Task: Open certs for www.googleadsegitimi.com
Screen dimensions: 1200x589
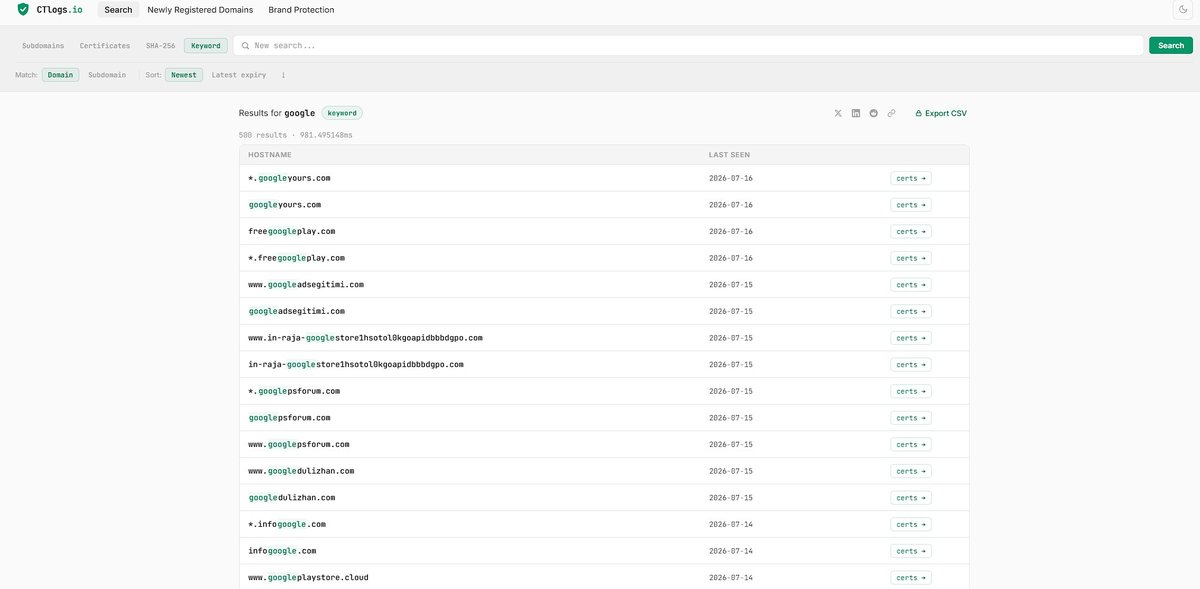Action: pyautogui.click(x=911, y=285)
